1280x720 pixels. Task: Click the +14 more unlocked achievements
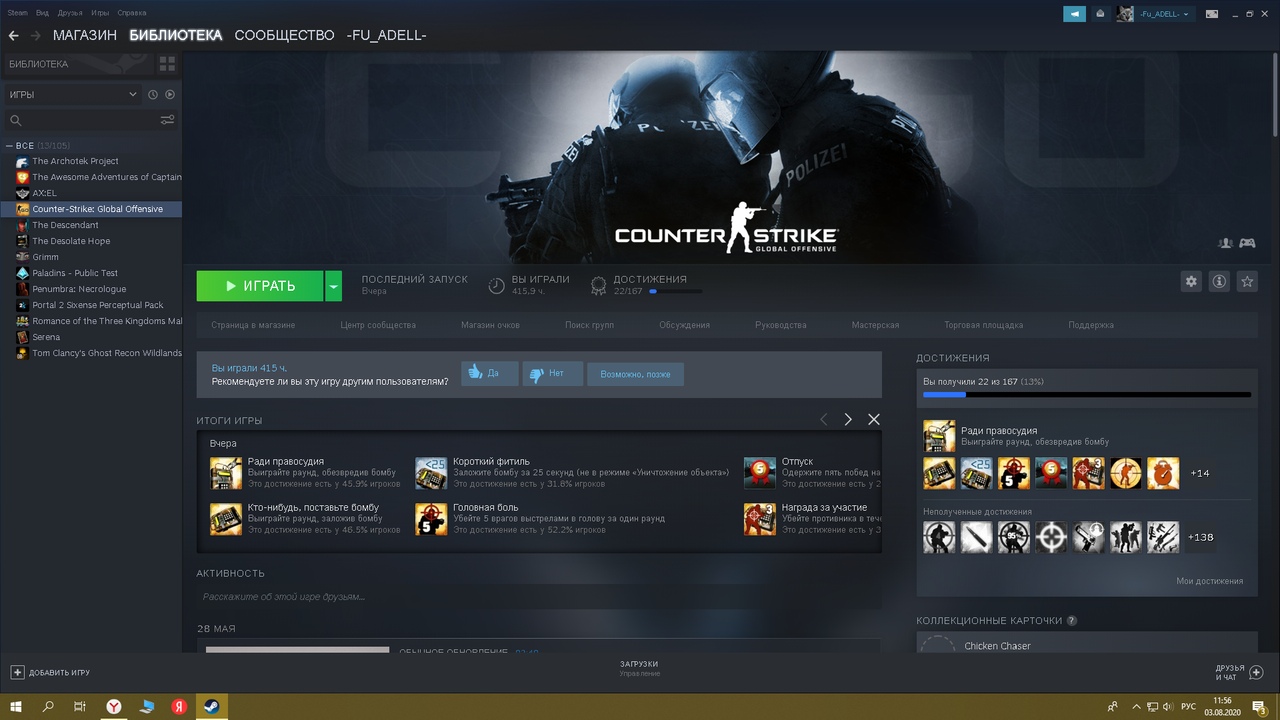1200,473
